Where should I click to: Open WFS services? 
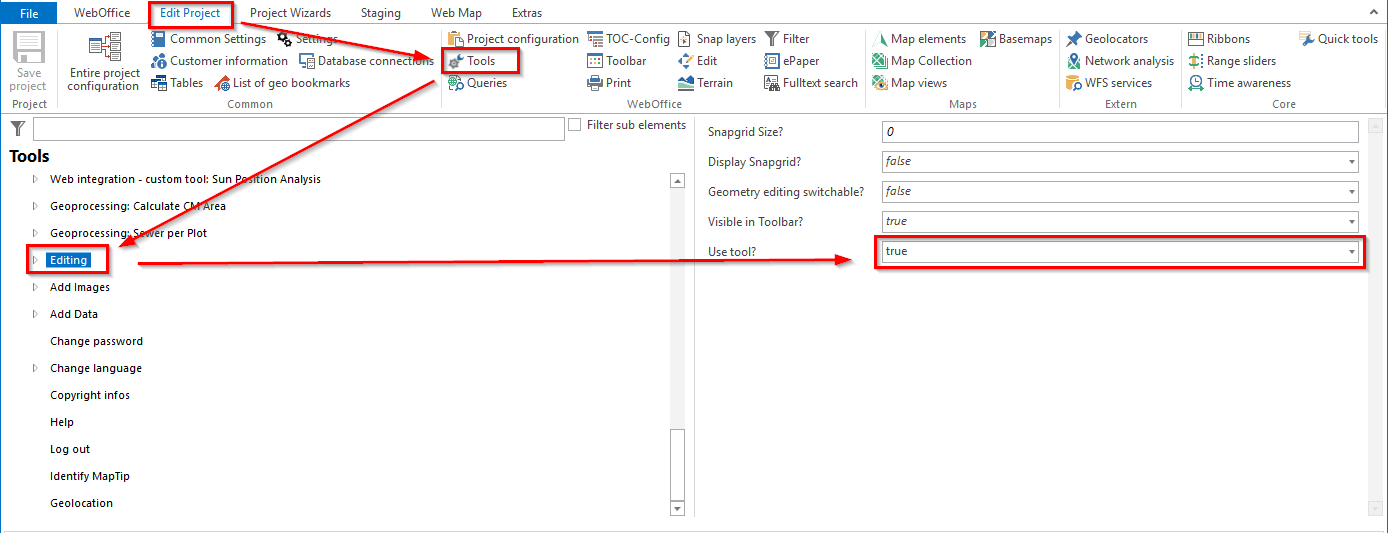coord(1109,83)
